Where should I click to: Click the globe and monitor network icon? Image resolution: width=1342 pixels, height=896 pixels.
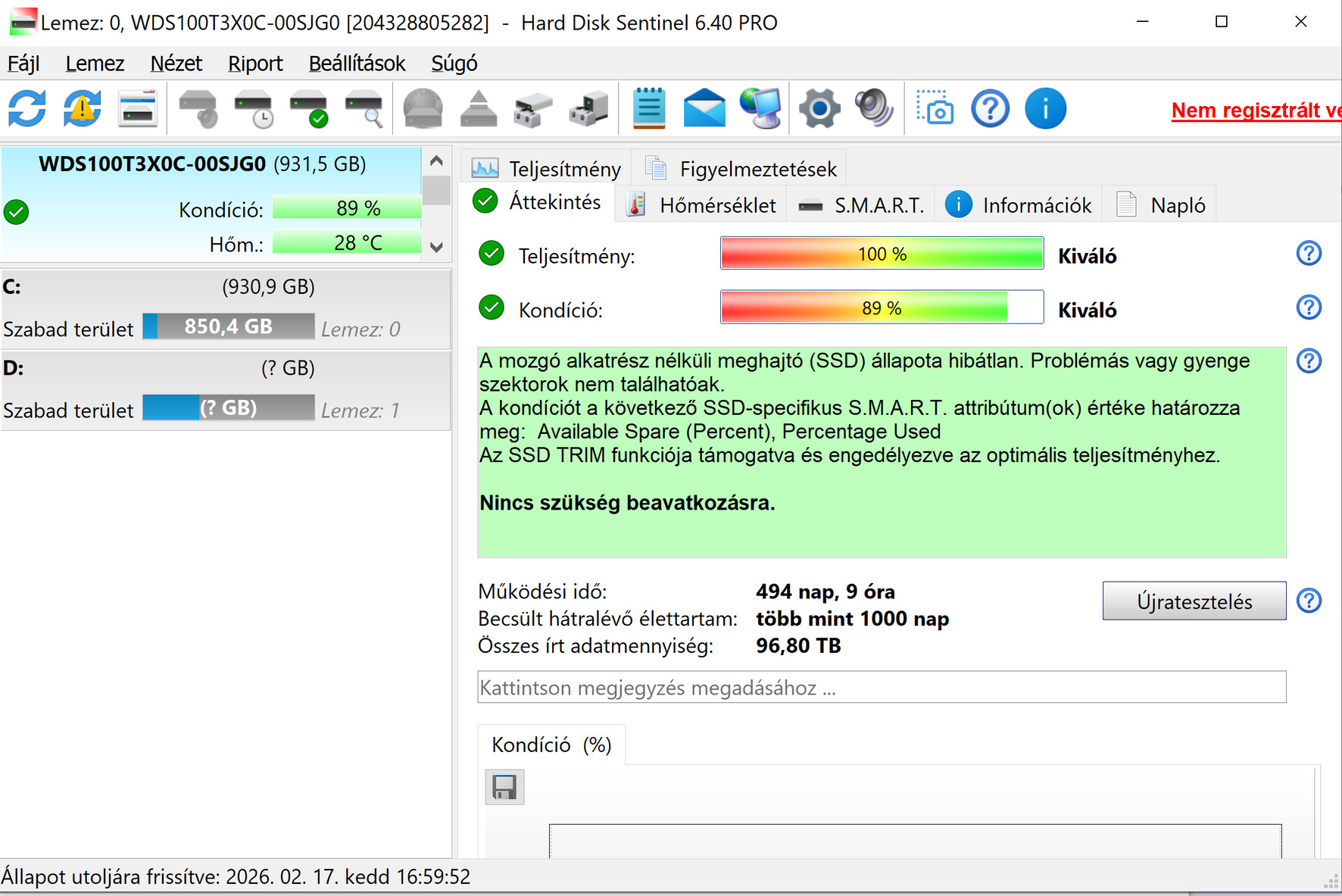pyautogui.click(x=760, y=108)
